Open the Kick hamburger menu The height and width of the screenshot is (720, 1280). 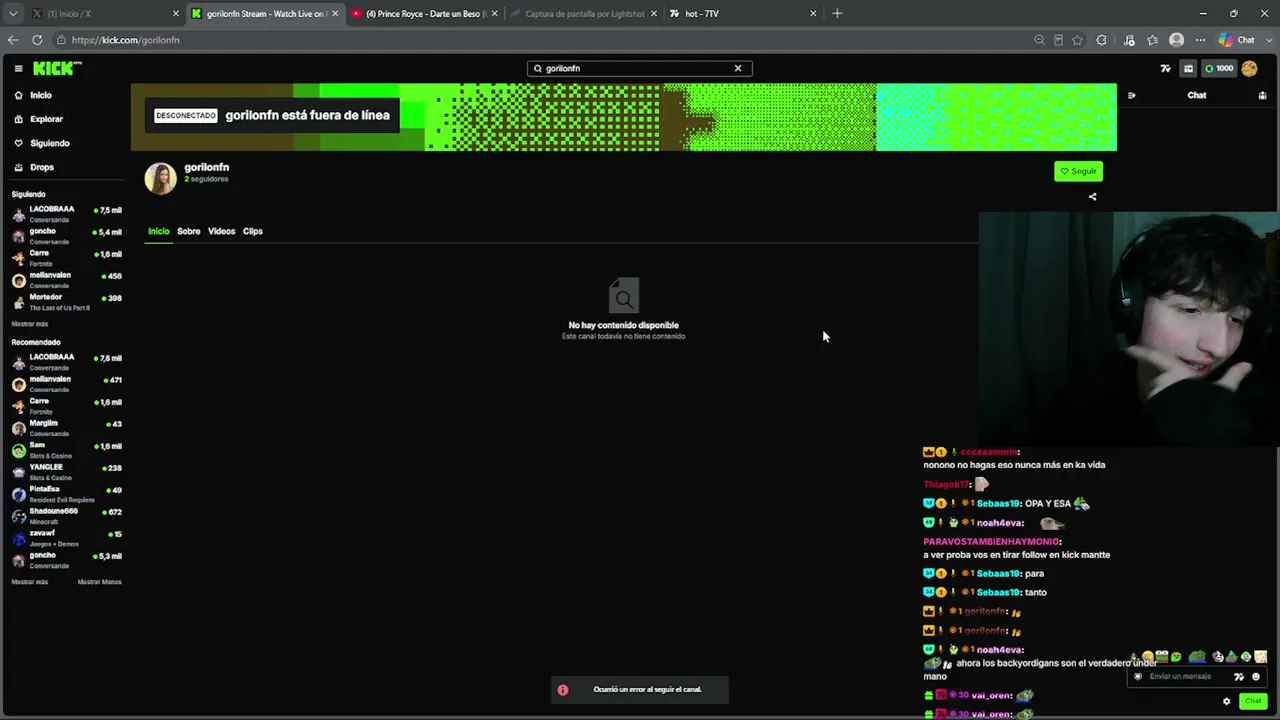click(x=18, y=68)
